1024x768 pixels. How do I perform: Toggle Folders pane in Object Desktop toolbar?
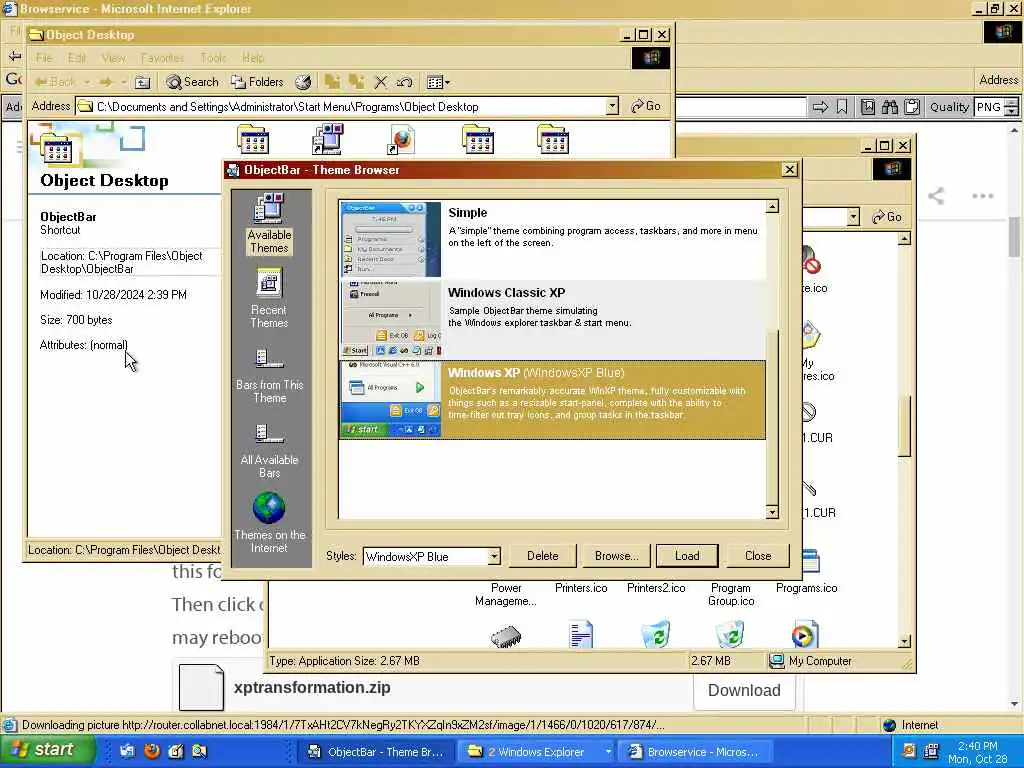click(x=257, y=82)
